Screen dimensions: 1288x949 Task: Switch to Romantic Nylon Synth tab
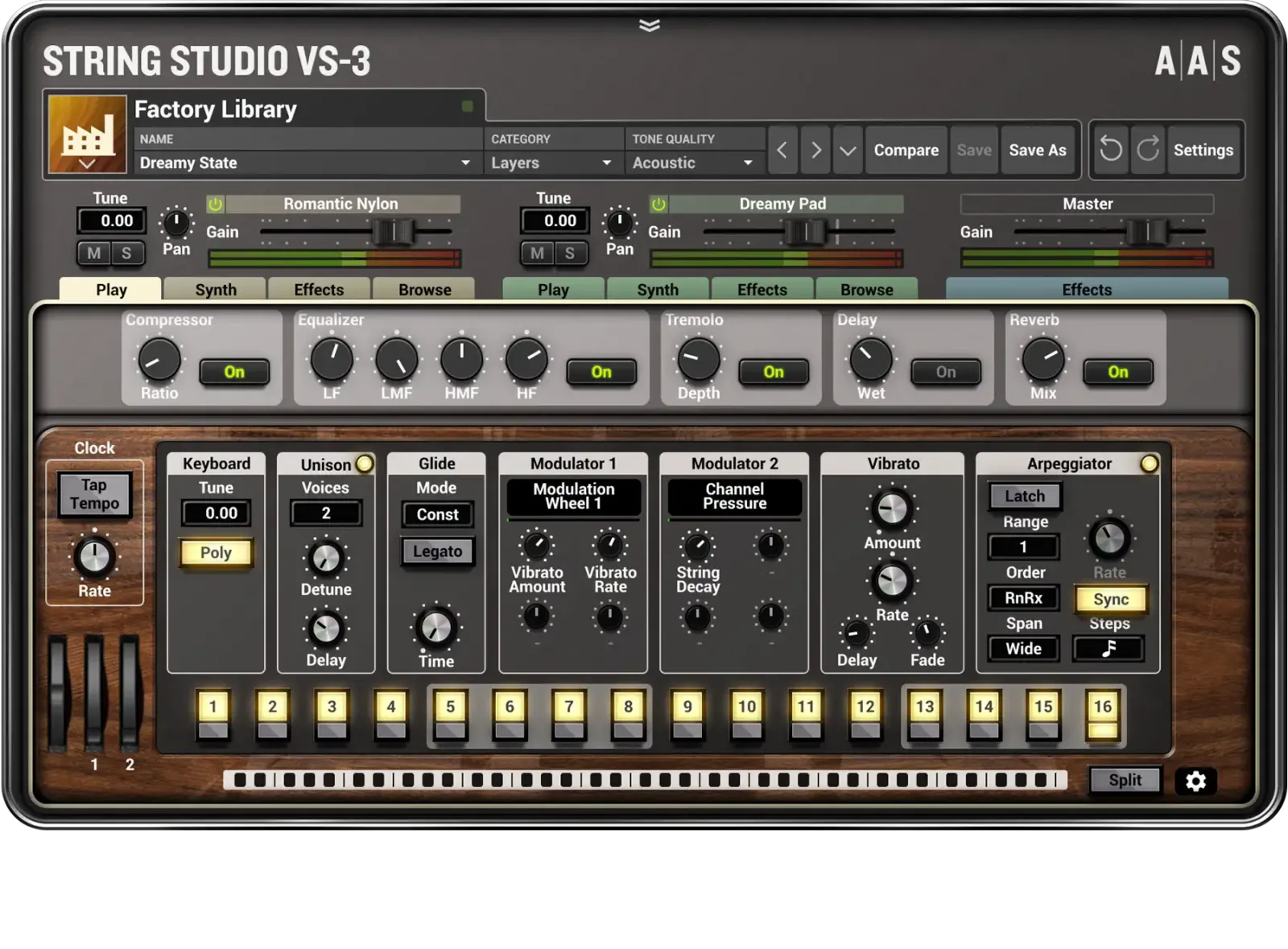click(216, 289)
